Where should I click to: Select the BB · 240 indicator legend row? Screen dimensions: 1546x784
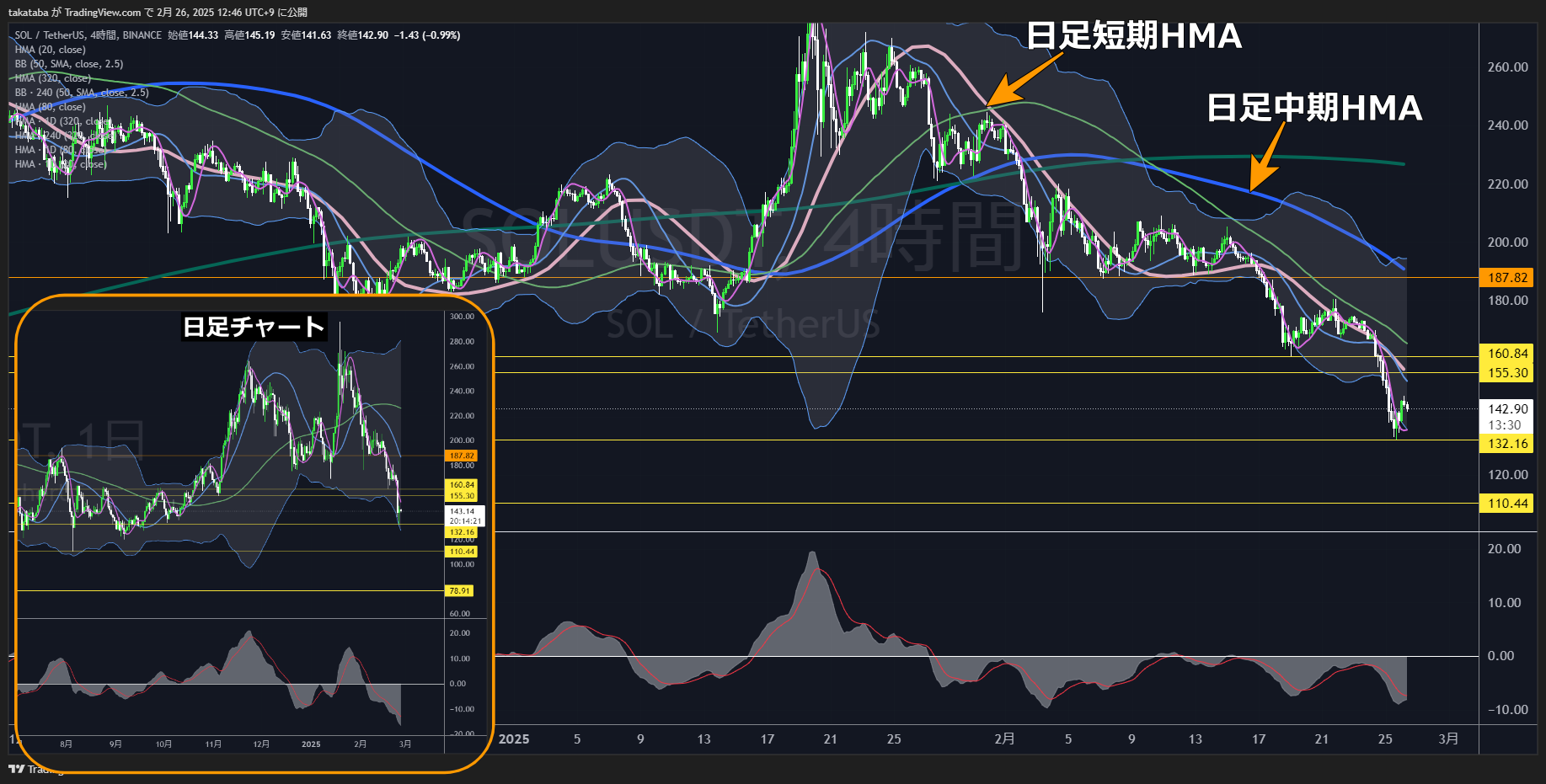click(81, 93)
